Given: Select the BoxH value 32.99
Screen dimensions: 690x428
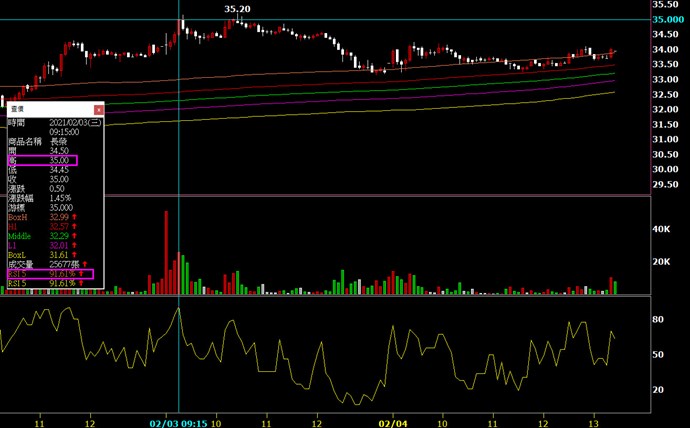Looking at the screenshot, I should point(59,217).
